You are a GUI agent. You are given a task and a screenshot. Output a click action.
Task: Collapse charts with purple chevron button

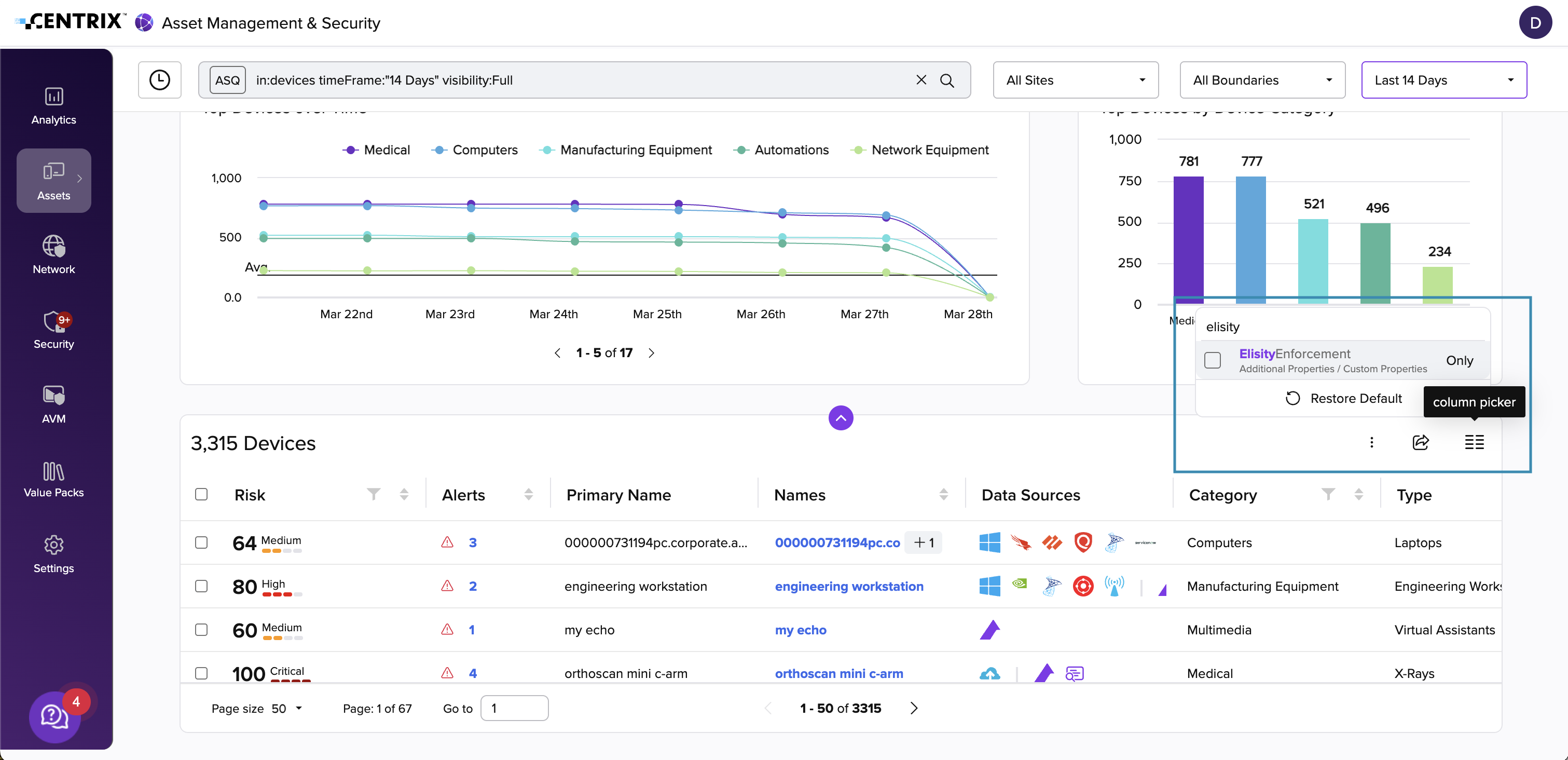pos(841,418)
